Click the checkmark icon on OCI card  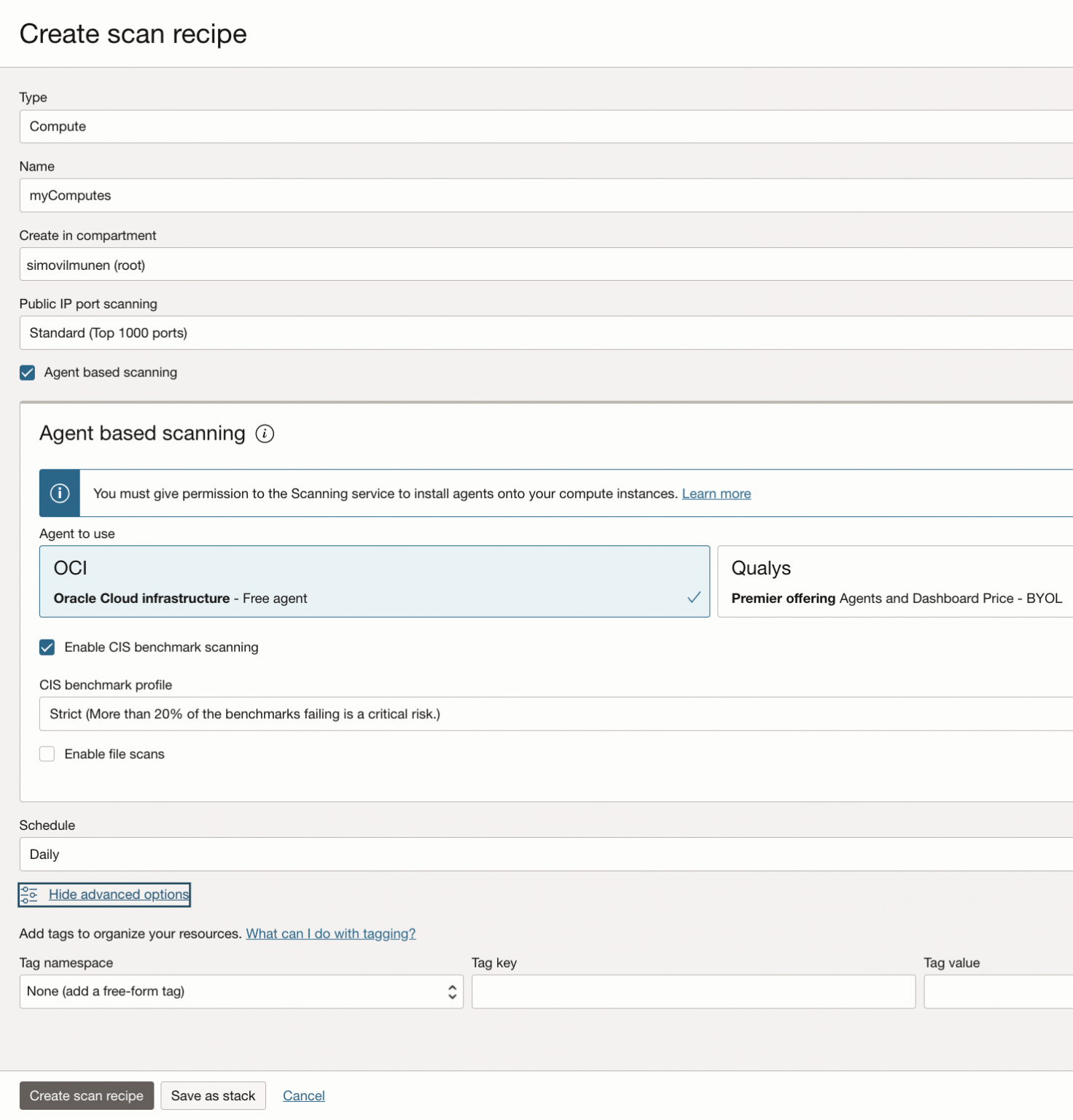[693, 597]
